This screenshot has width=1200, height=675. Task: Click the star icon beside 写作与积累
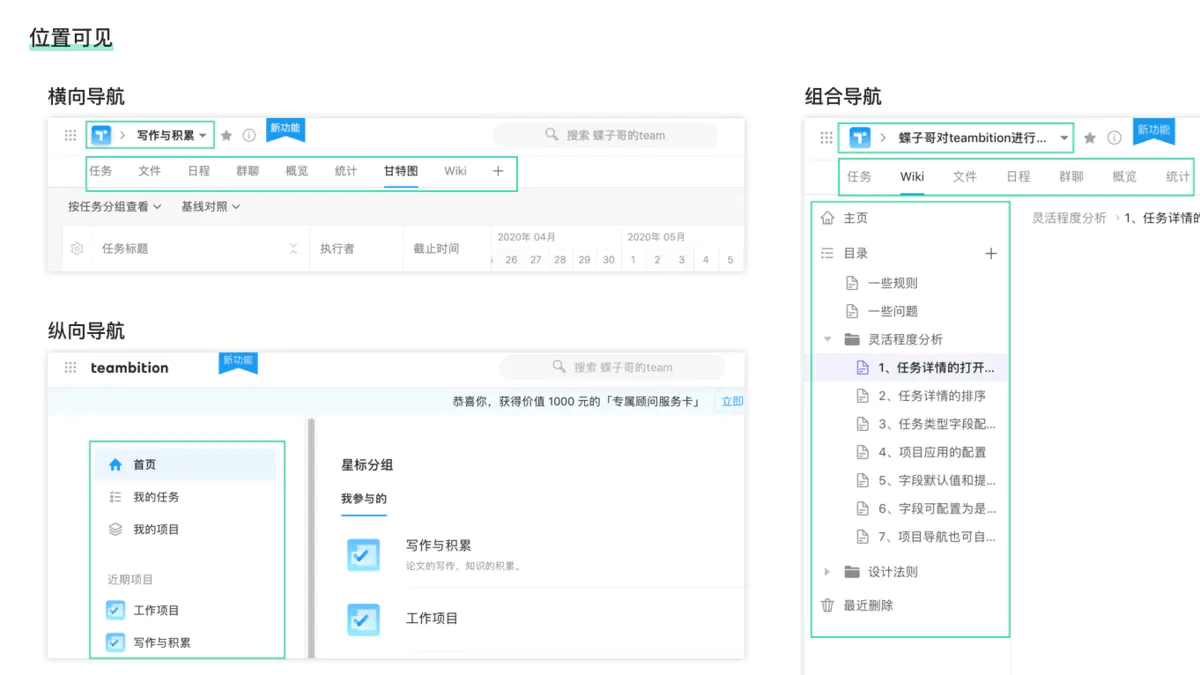point(226,135)
